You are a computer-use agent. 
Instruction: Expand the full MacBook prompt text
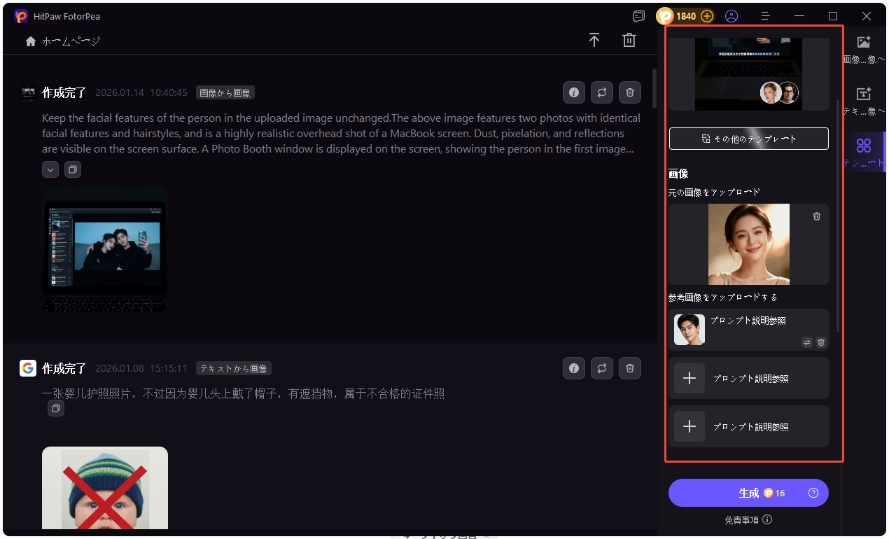tap(50, 169)
